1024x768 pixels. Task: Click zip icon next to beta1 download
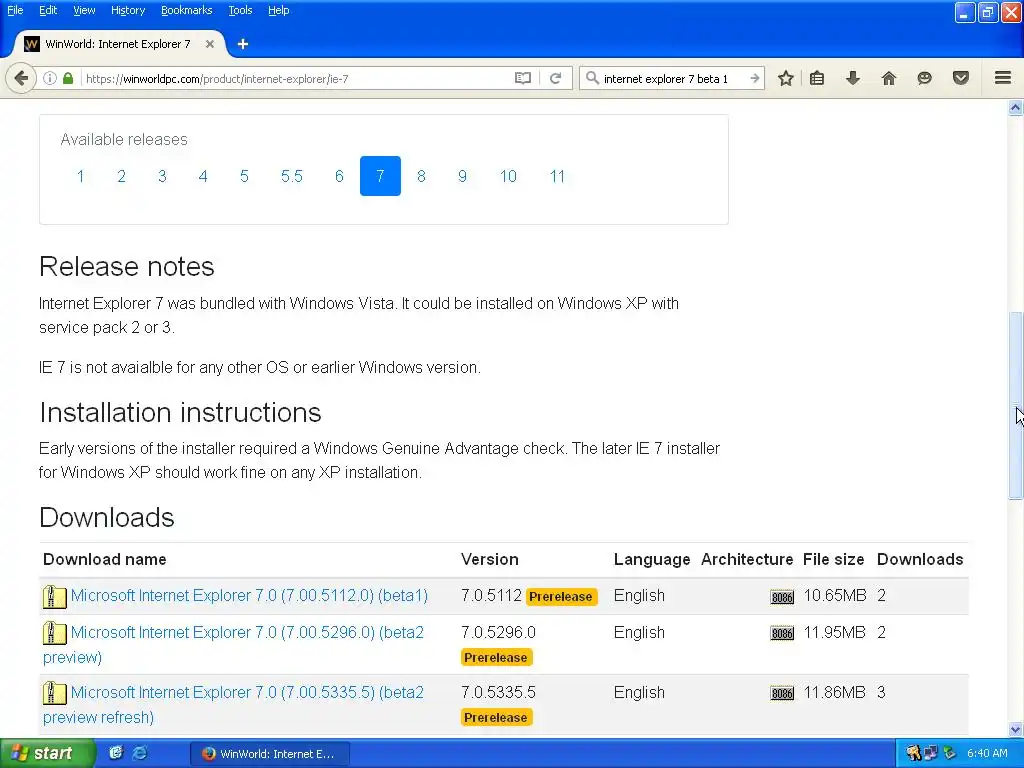(x=55, y=596)
